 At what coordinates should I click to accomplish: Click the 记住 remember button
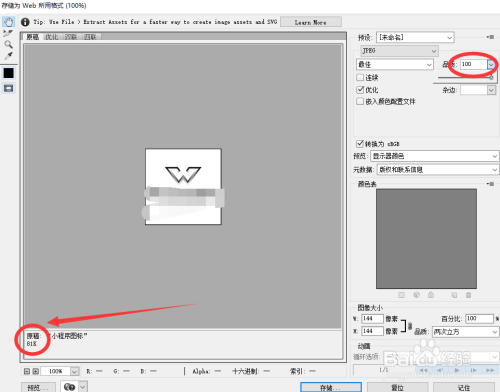[x=464, y=387]
